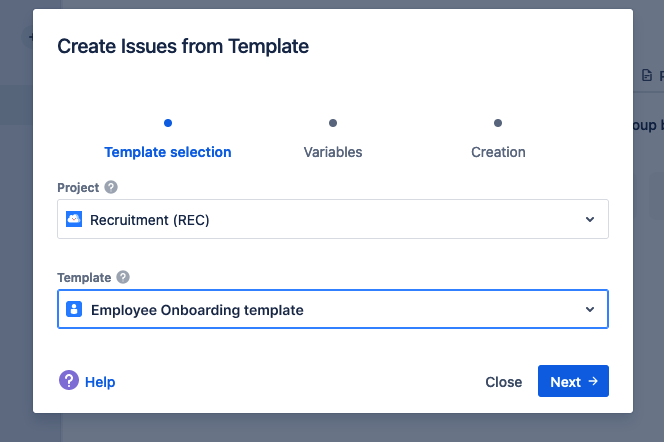Click the help icon beside Project label
Viewport: 664px width, 442px height.
coord(111,187)
